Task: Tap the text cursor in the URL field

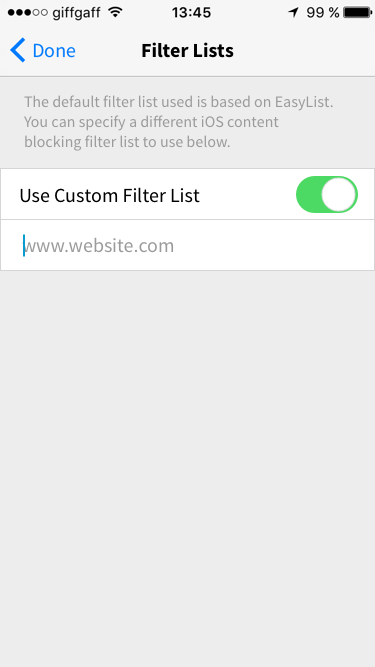Action: click(24, 245)
